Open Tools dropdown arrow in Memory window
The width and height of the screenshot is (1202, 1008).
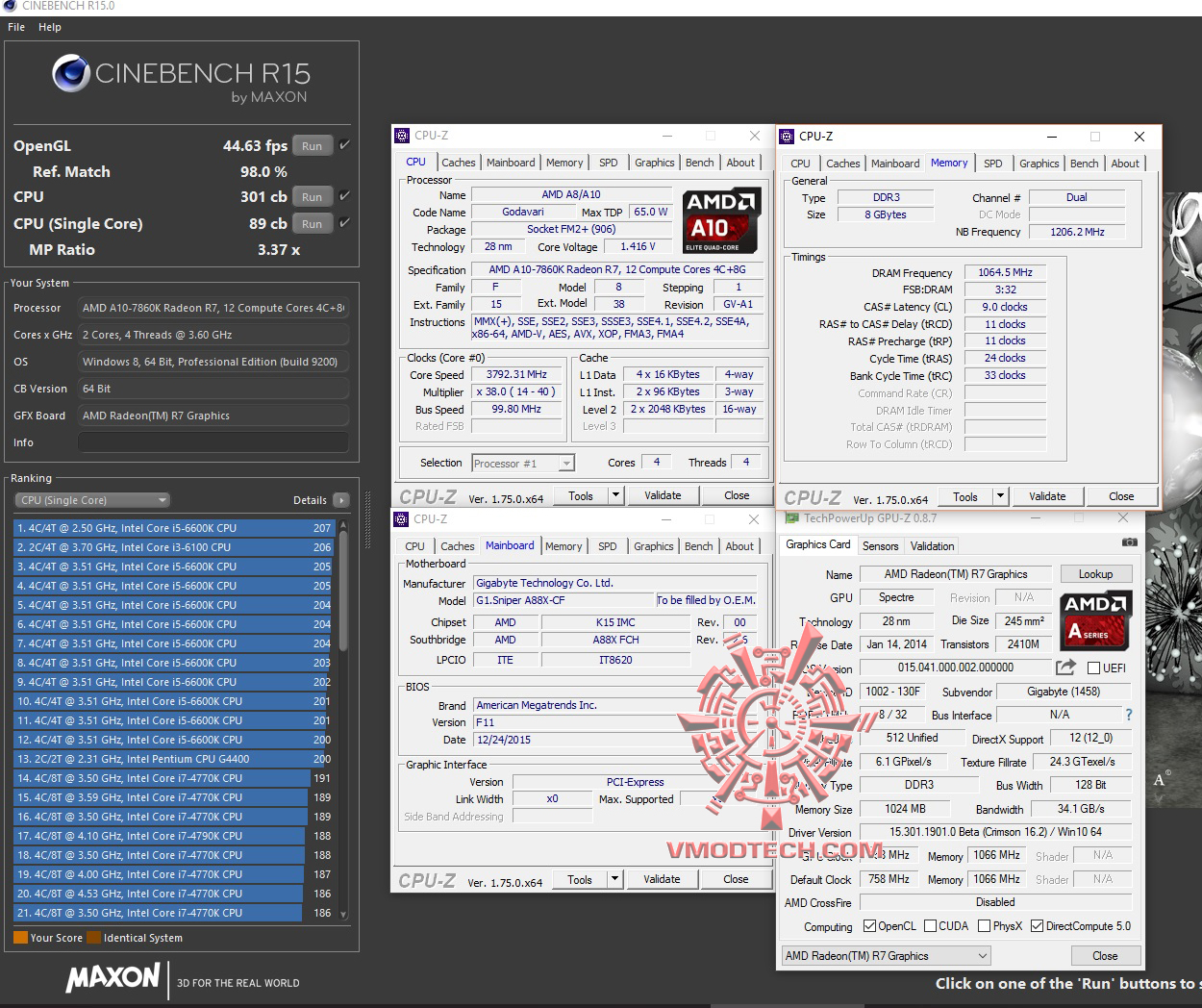tap(1001, 496)
